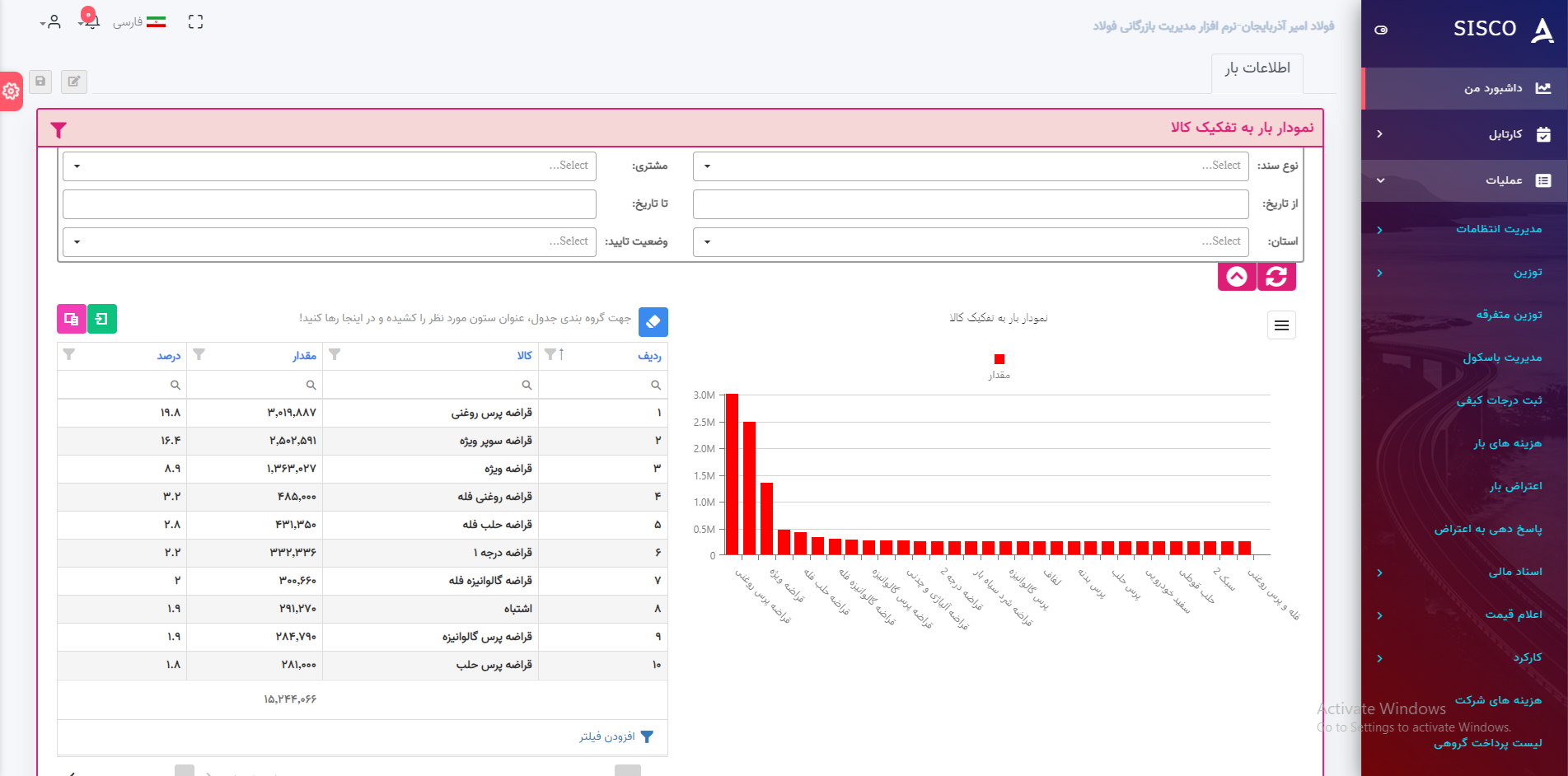Select the اشتباه table row
The height and width of the screenshot is (776, 1568).
[x=363, y=609]
